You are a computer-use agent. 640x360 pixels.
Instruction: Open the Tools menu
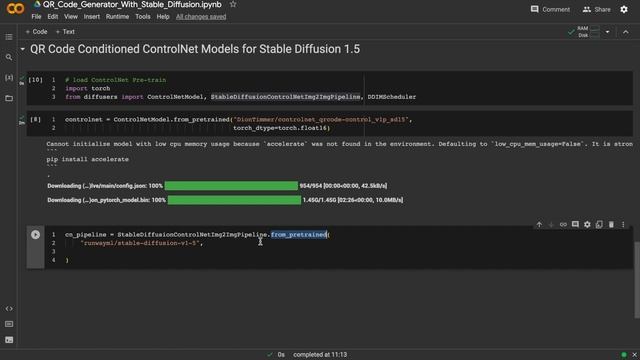tap(143, 17)
